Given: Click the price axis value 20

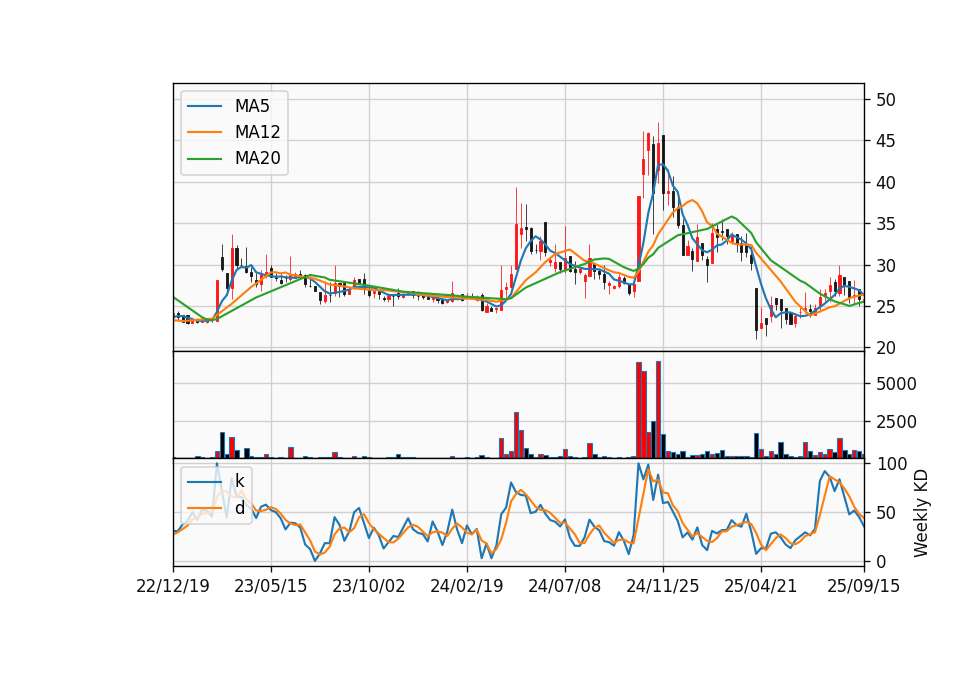Looking at the screenshot, I should click(x=885, y=348).
